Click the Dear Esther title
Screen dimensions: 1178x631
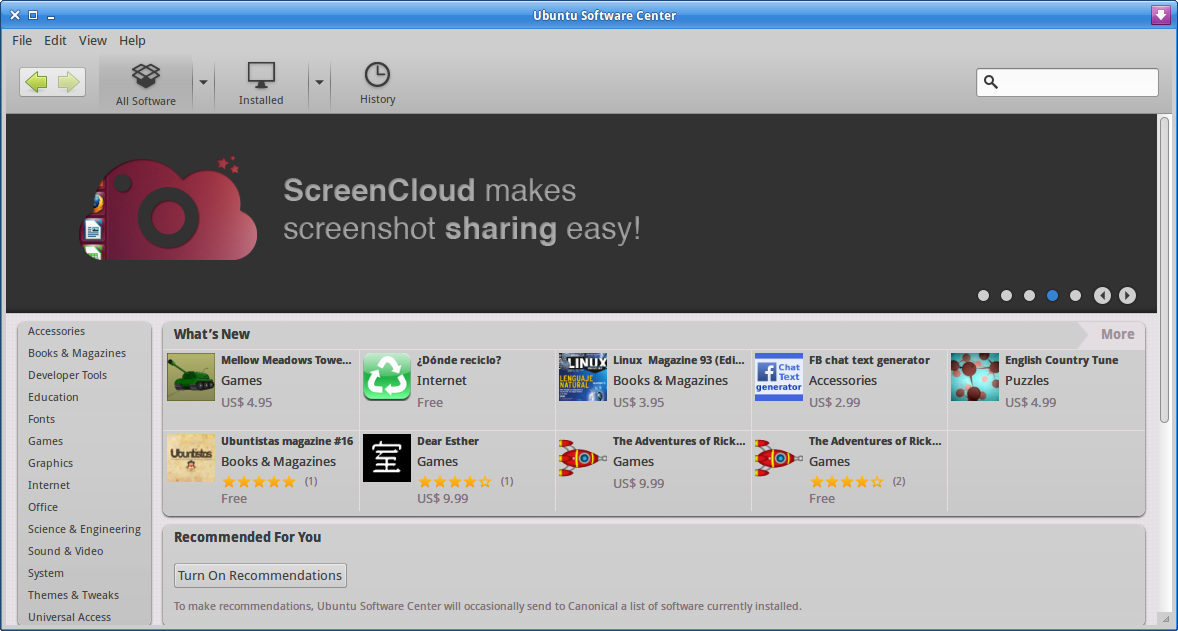click(x=448, y=442)
